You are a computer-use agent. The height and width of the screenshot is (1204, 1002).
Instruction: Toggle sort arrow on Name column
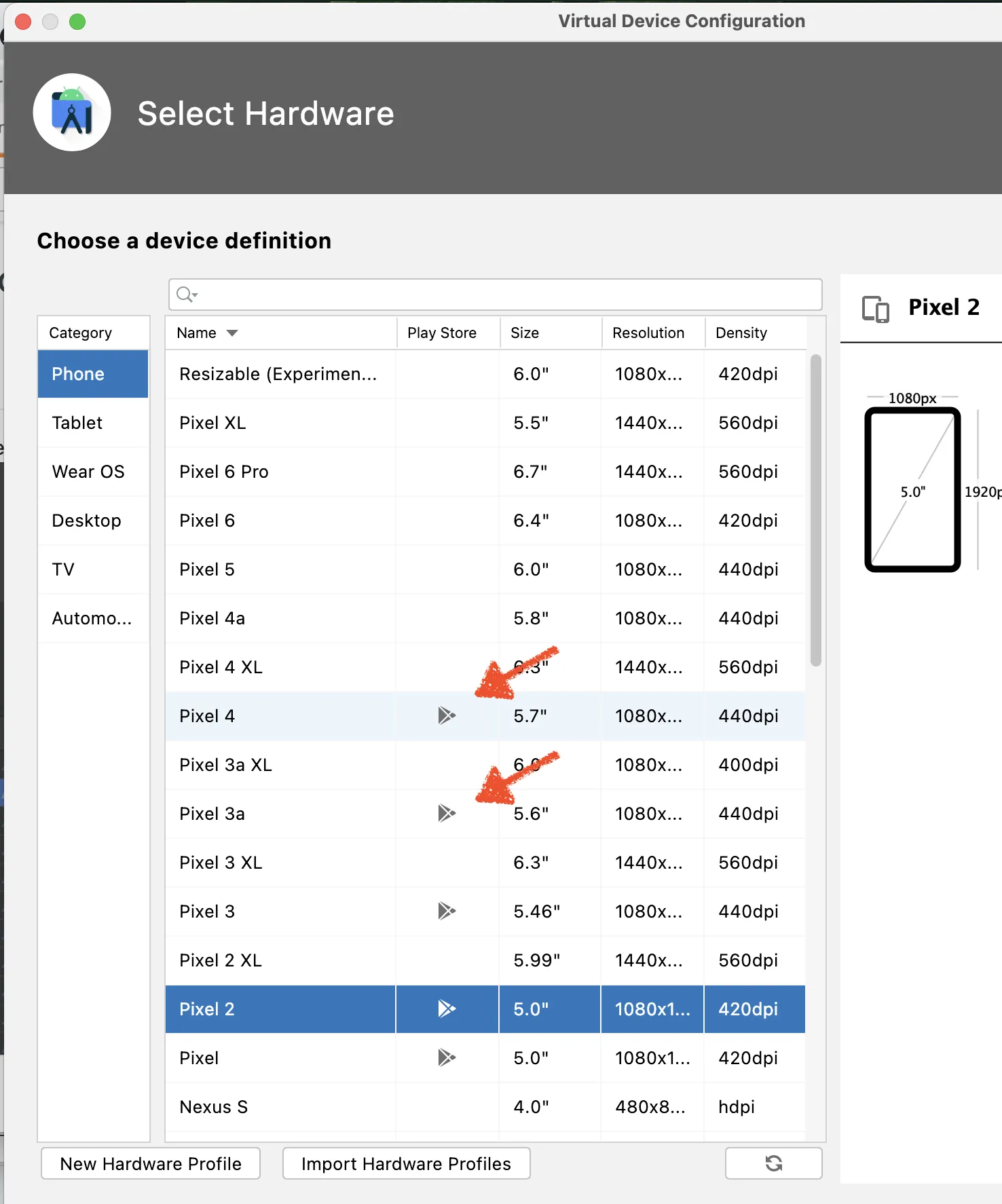point(232,333)
